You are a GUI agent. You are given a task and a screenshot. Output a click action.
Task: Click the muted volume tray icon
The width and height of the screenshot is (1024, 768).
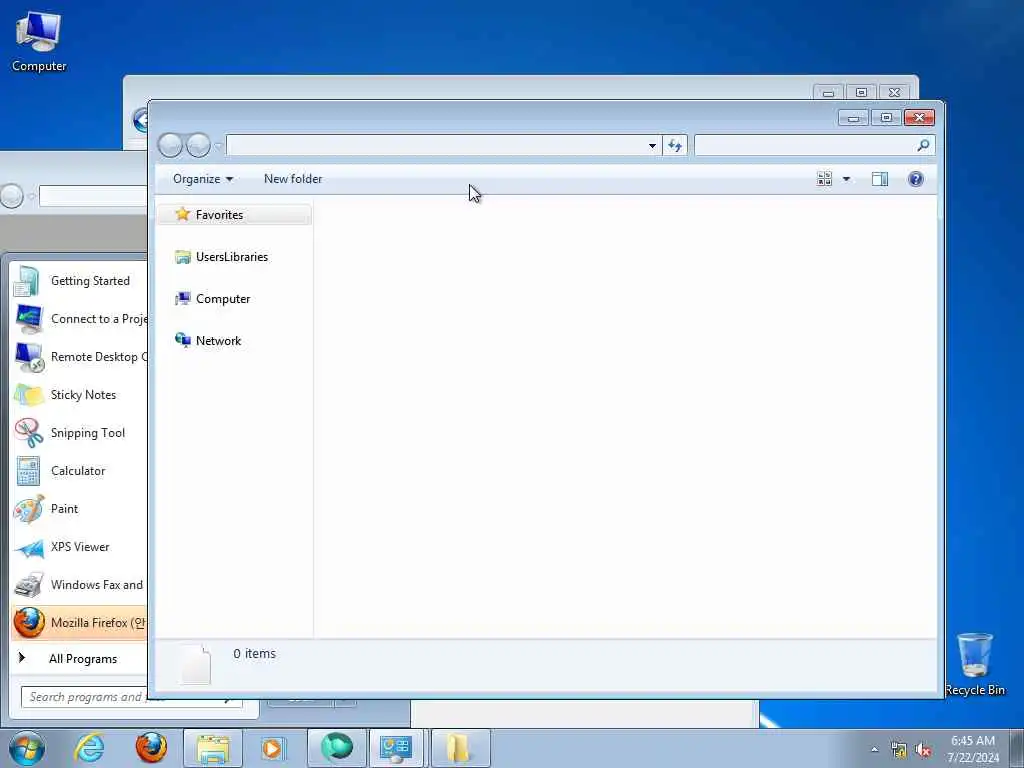point(923,750)
